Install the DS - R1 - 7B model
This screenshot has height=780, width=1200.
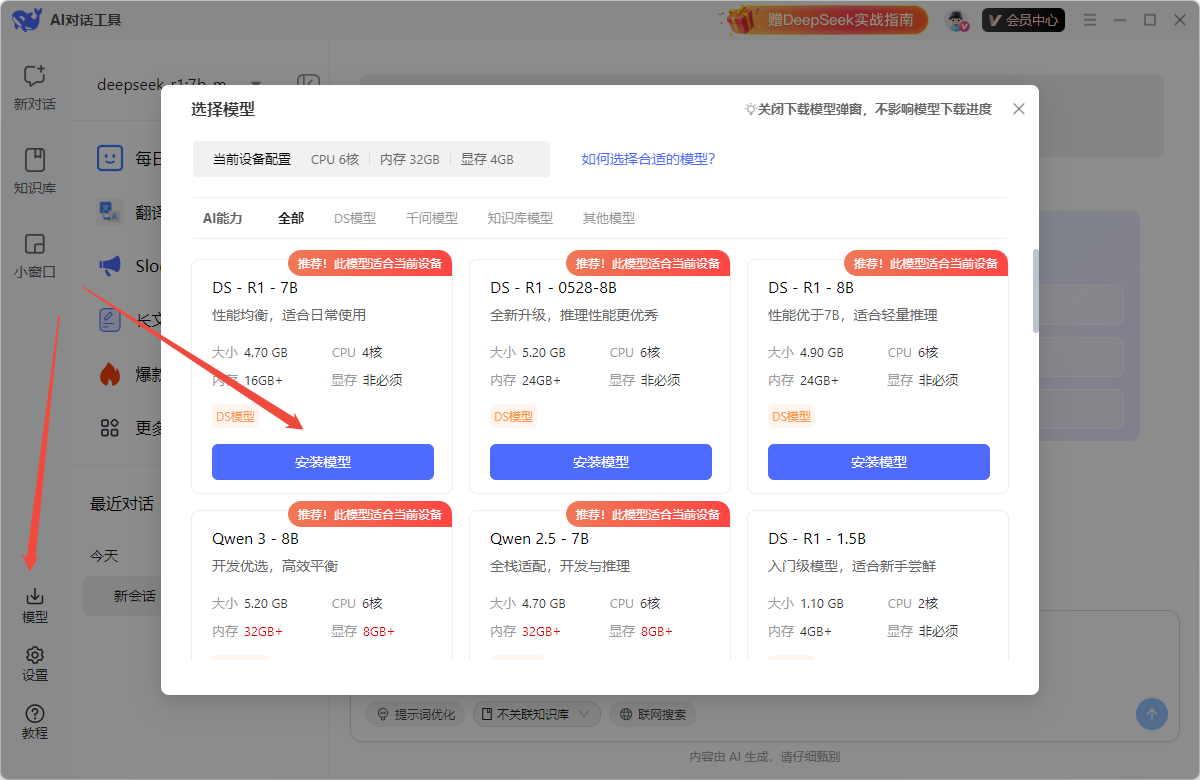tap(323, 462)
